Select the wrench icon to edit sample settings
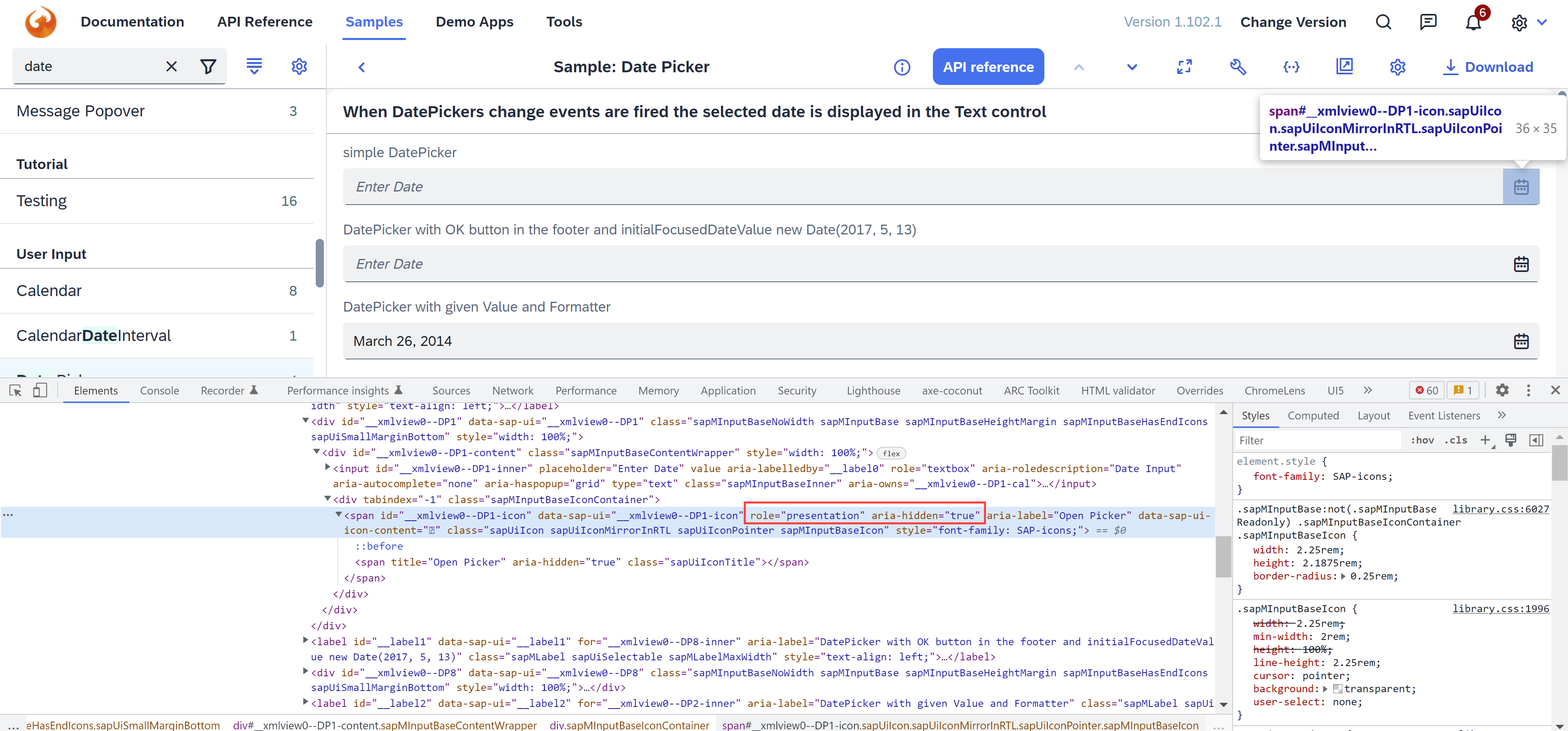Screen dimensions: 1568x731 (x=1239, y=67)
